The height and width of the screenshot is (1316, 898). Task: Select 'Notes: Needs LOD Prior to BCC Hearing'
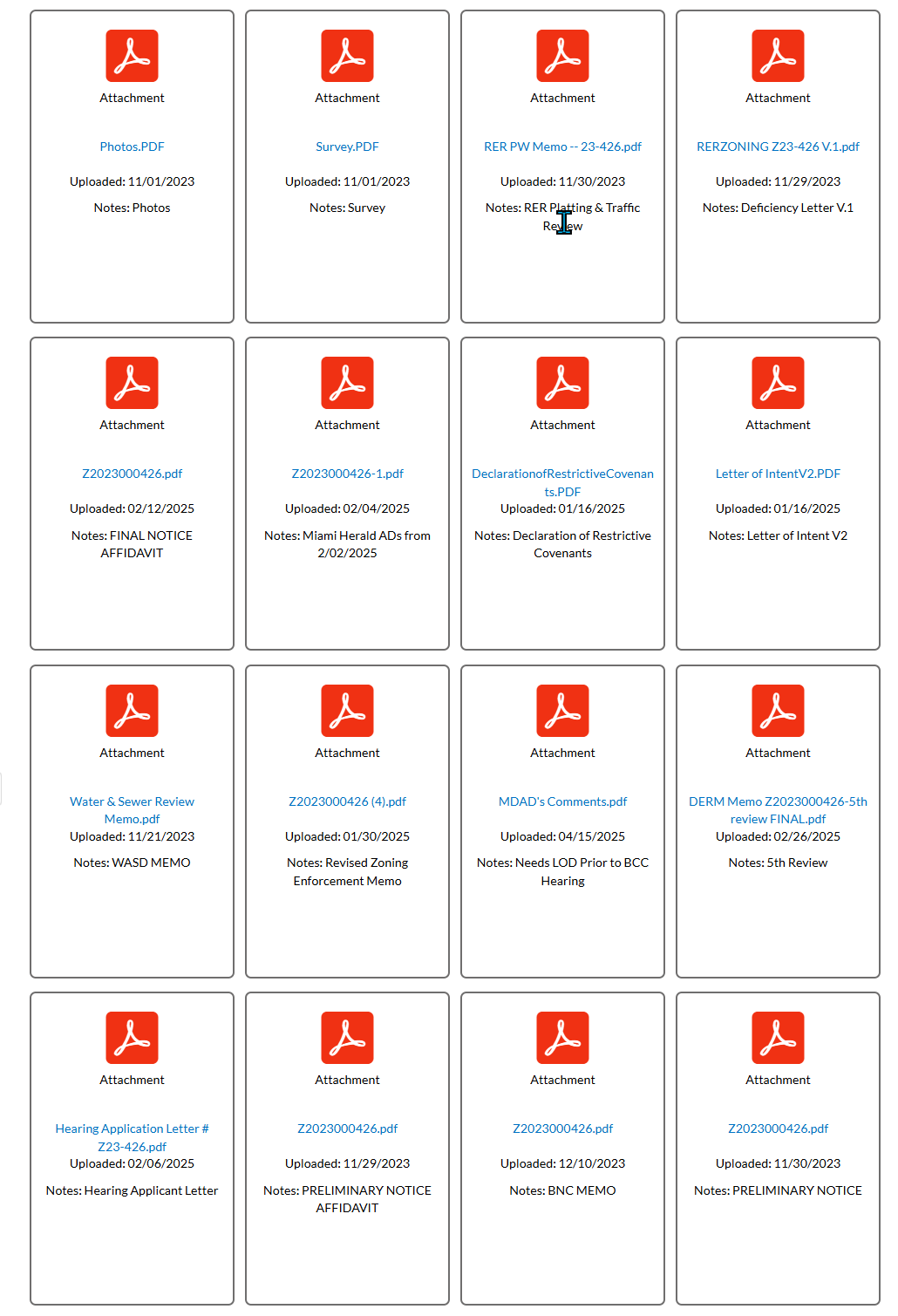[562, 871]
